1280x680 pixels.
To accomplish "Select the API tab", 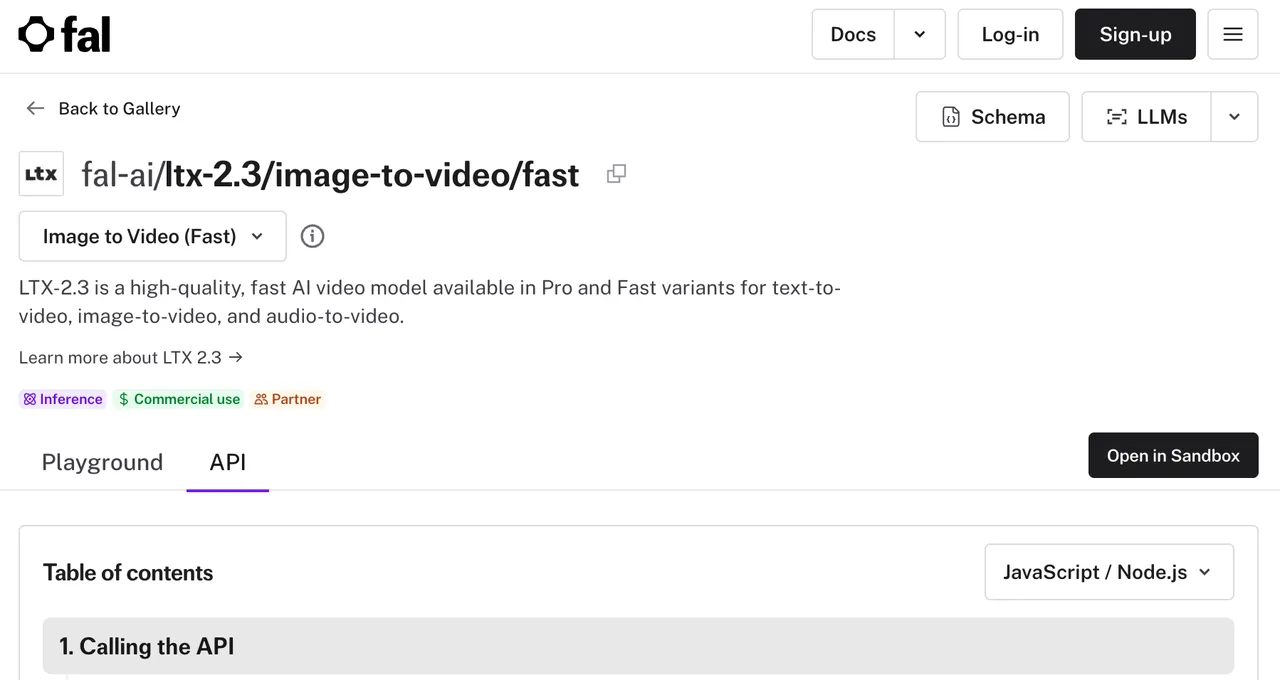I will click(x=228, y=462).
